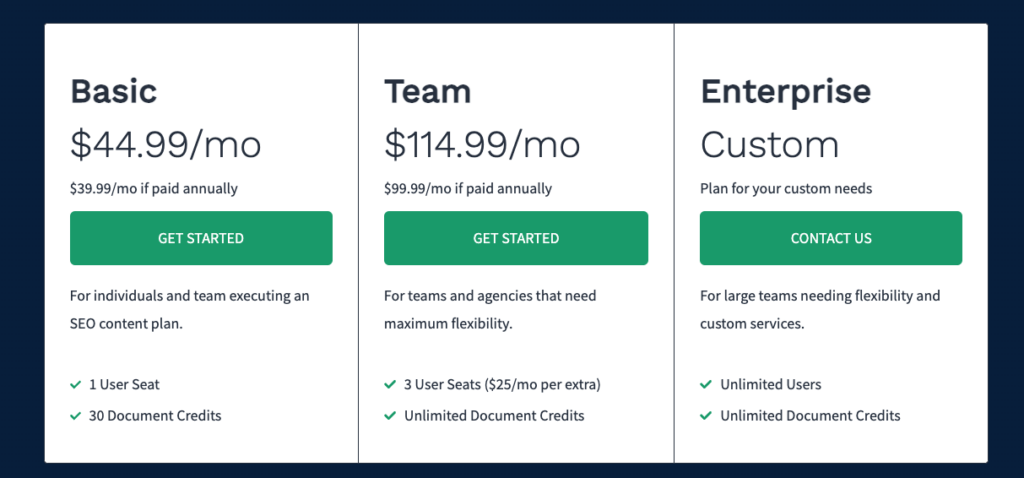The height and width of the screenshot is (478, 1024).
Task: Click checkmark icon beside 1 User Seat
Action: coord(76,385)
